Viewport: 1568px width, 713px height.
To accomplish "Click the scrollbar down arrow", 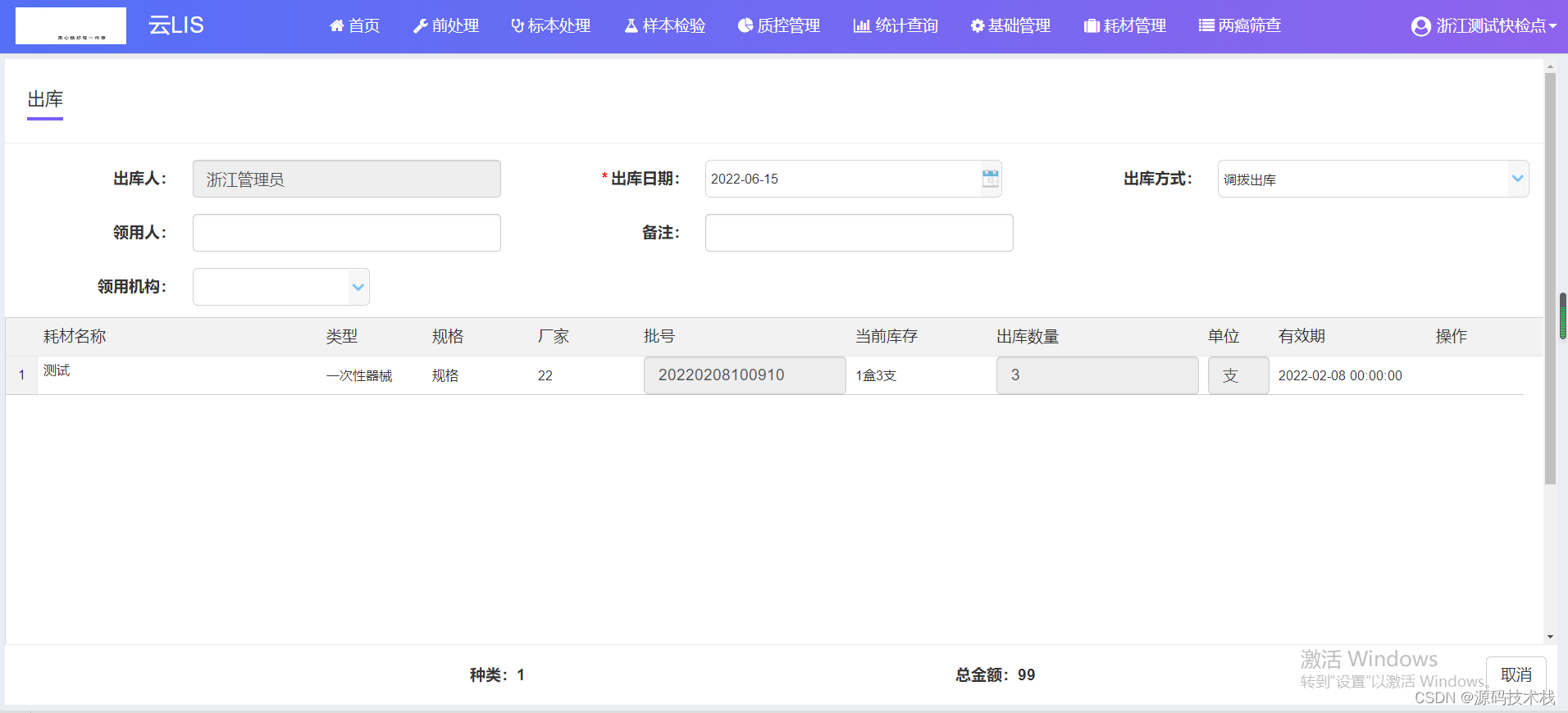I will [x=1550, y=637].
